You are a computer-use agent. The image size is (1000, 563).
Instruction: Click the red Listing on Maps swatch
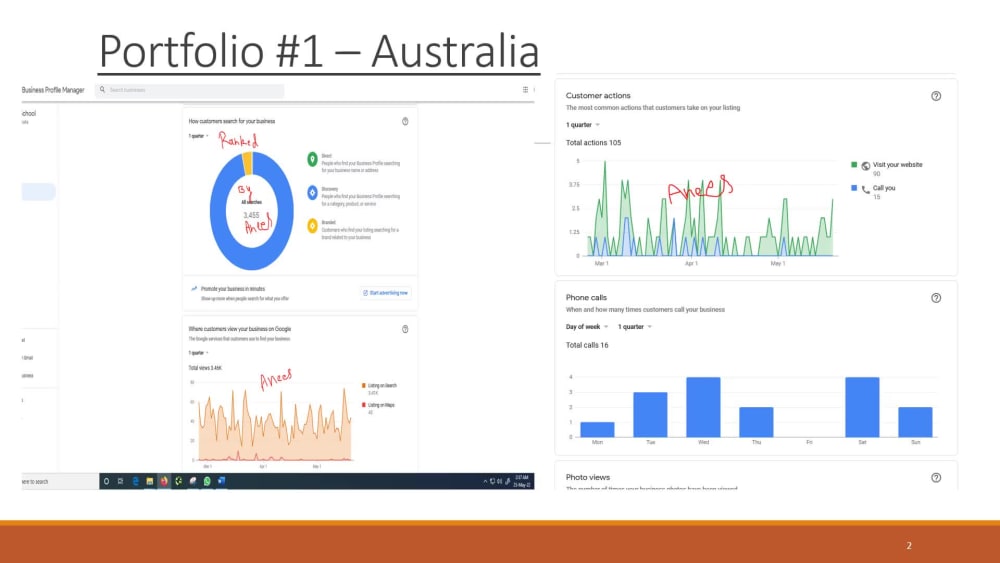coord(364,405)
